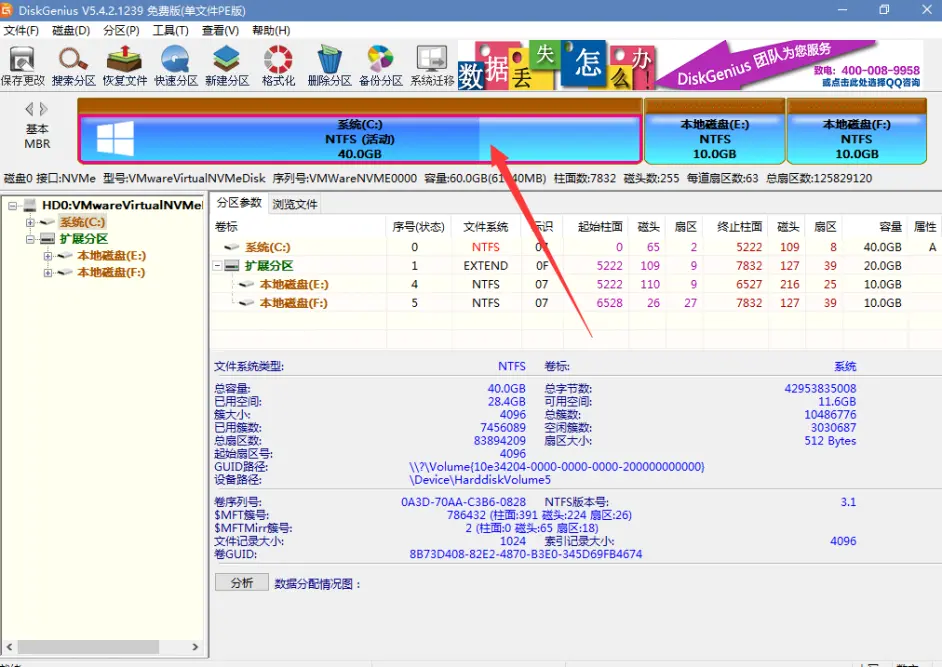The image size is (942, 667).
Task: Click the DiskGenius team QQ consultation banner
Action: pos(789,65)
